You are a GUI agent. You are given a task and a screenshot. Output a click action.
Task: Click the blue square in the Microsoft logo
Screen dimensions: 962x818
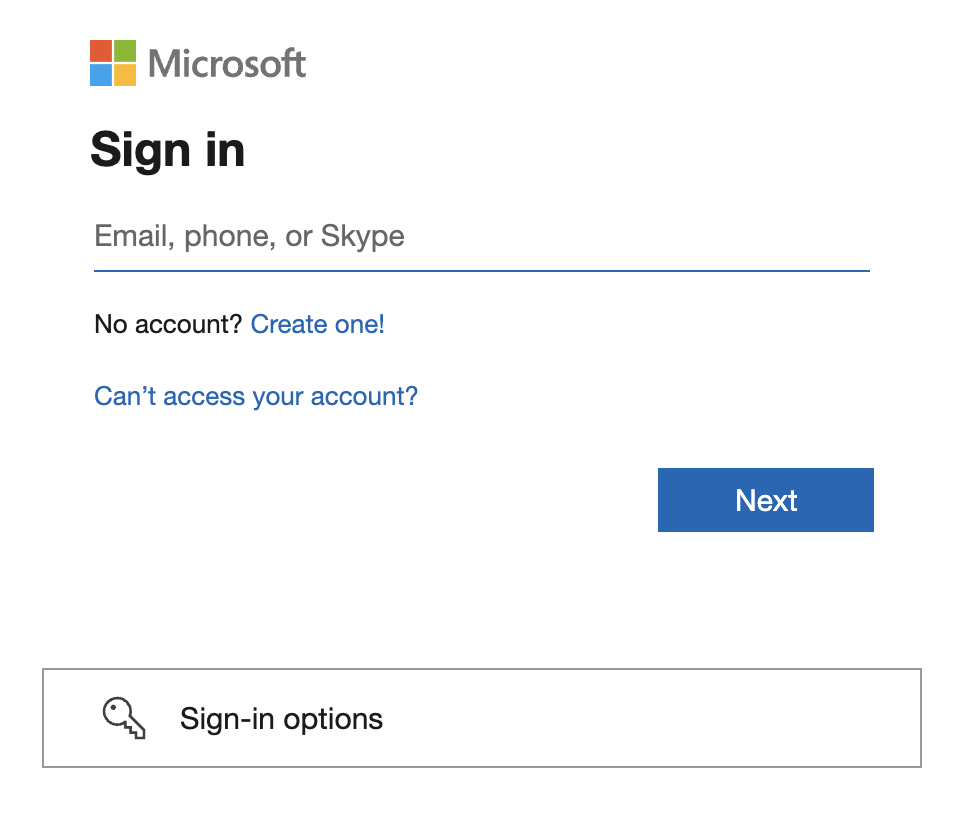(100, 75)
